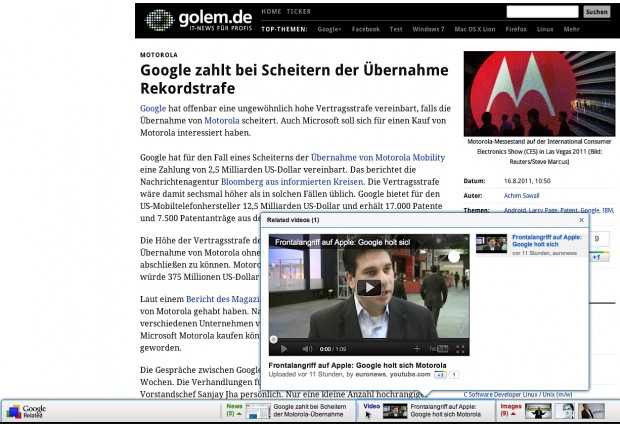Open the HOME menu item
This screenshot has height=424, width=620.
271,11
